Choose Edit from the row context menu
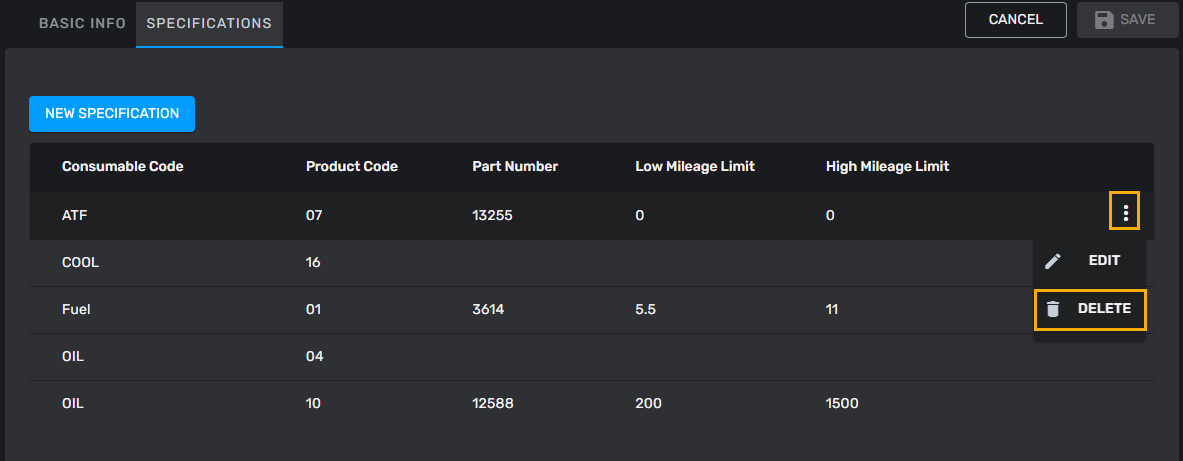The width and height of the screenshot is (1183, 461). [x=1103, y=261]
